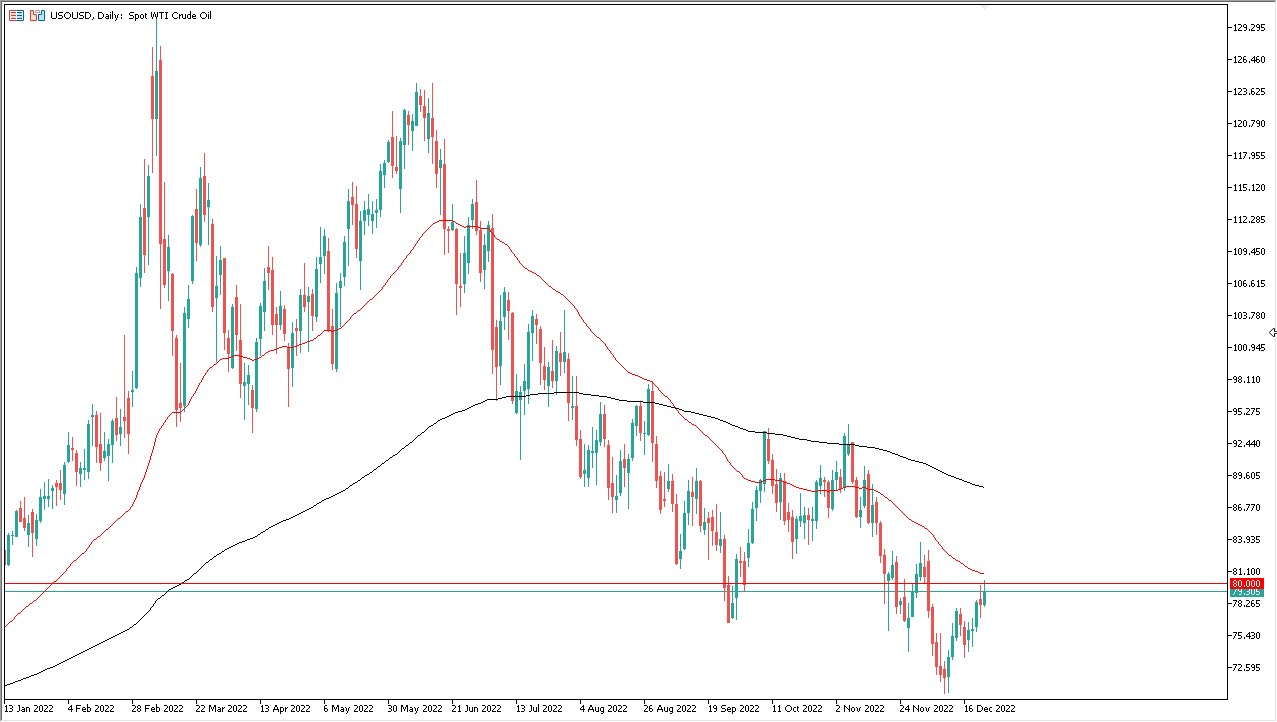
Task: Click the teal 79.305 current price tag
Action: point(1247,591)
